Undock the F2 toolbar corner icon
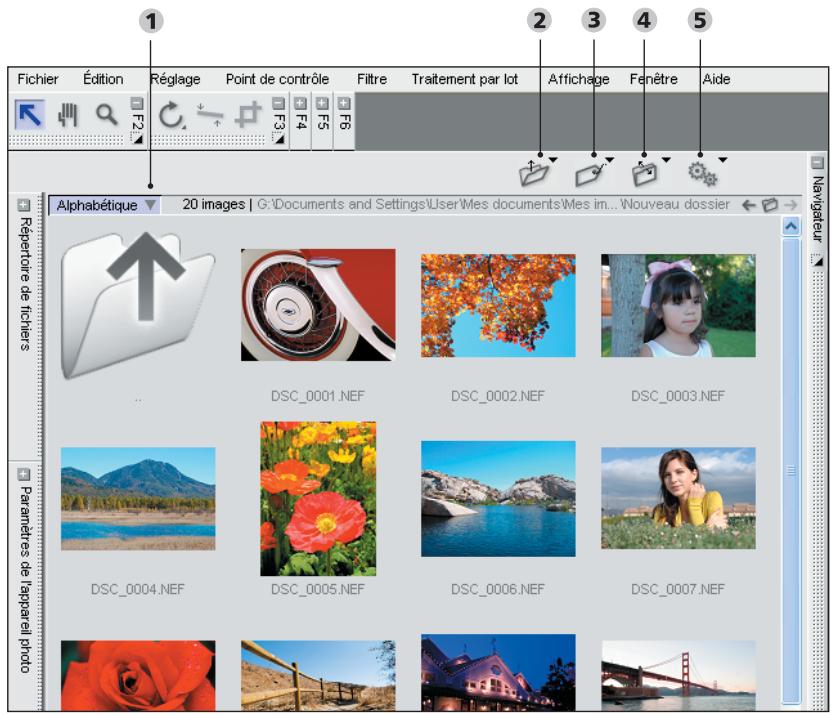Screen dimensions: 835x715 pos(137,139)
